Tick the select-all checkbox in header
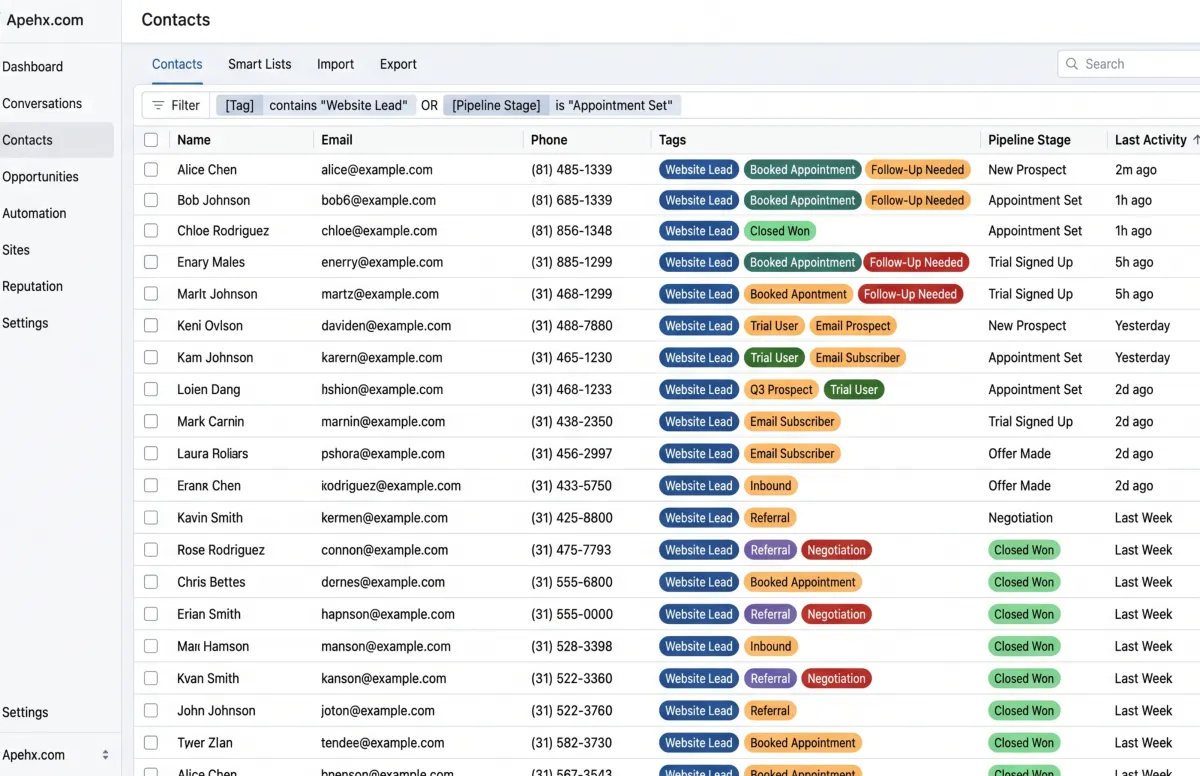The width and height of the screenshot is (1200, 776). pyautogui.click(x=151, y=140)
